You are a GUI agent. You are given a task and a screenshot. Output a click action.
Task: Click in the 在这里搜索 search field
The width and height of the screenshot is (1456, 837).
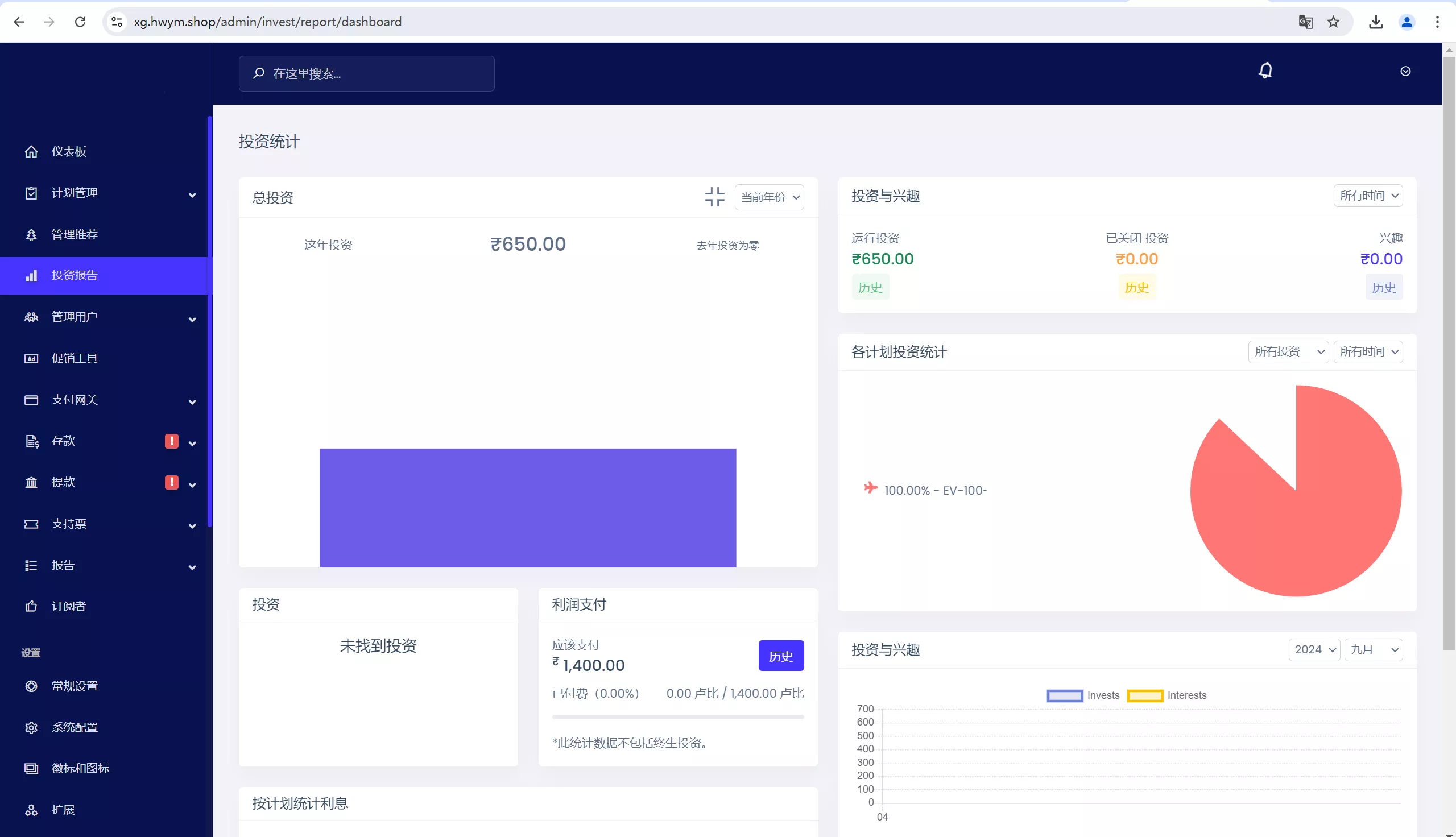(x=368, y=73)
